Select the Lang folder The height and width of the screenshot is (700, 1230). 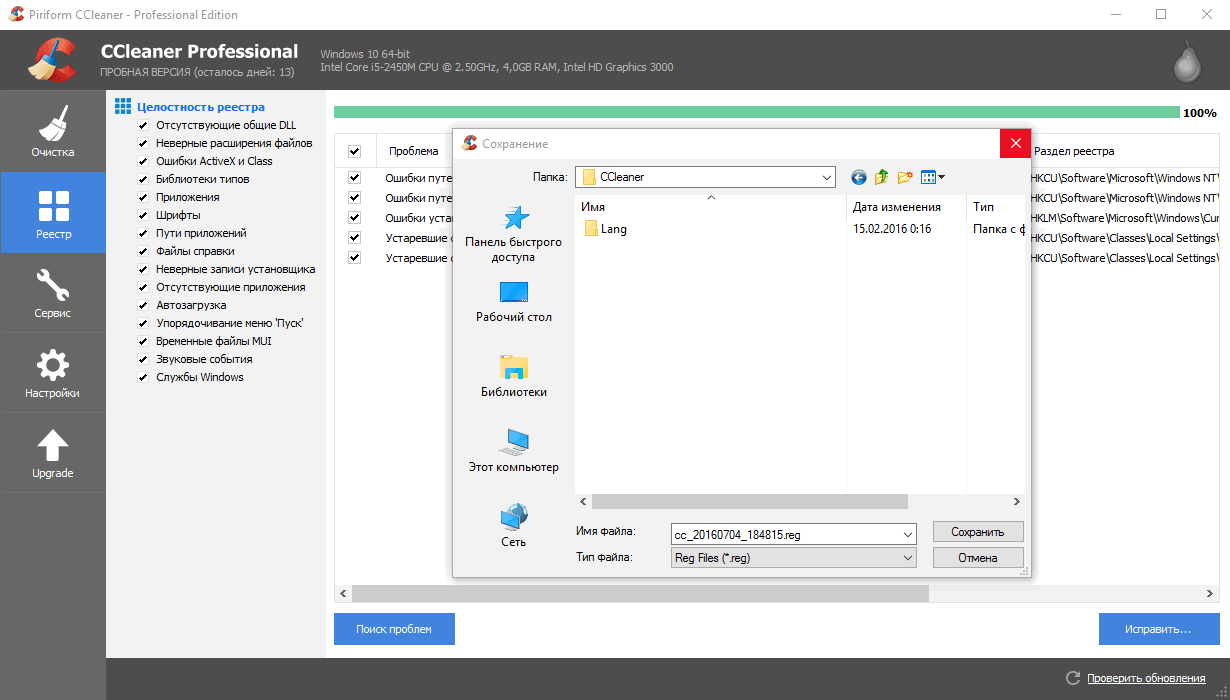point(606,228)
